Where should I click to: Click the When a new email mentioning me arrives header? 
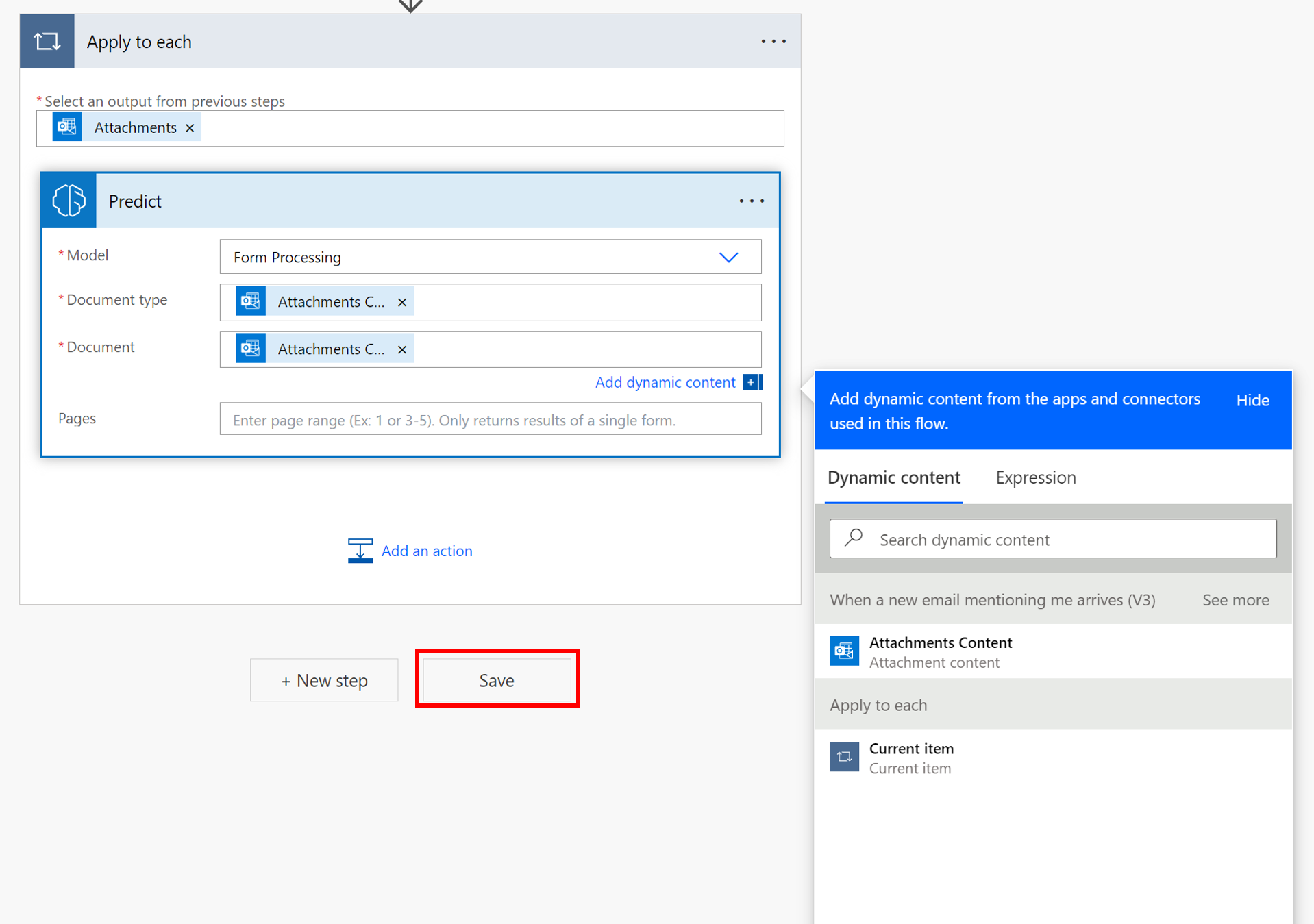click(x=992, y=600)
